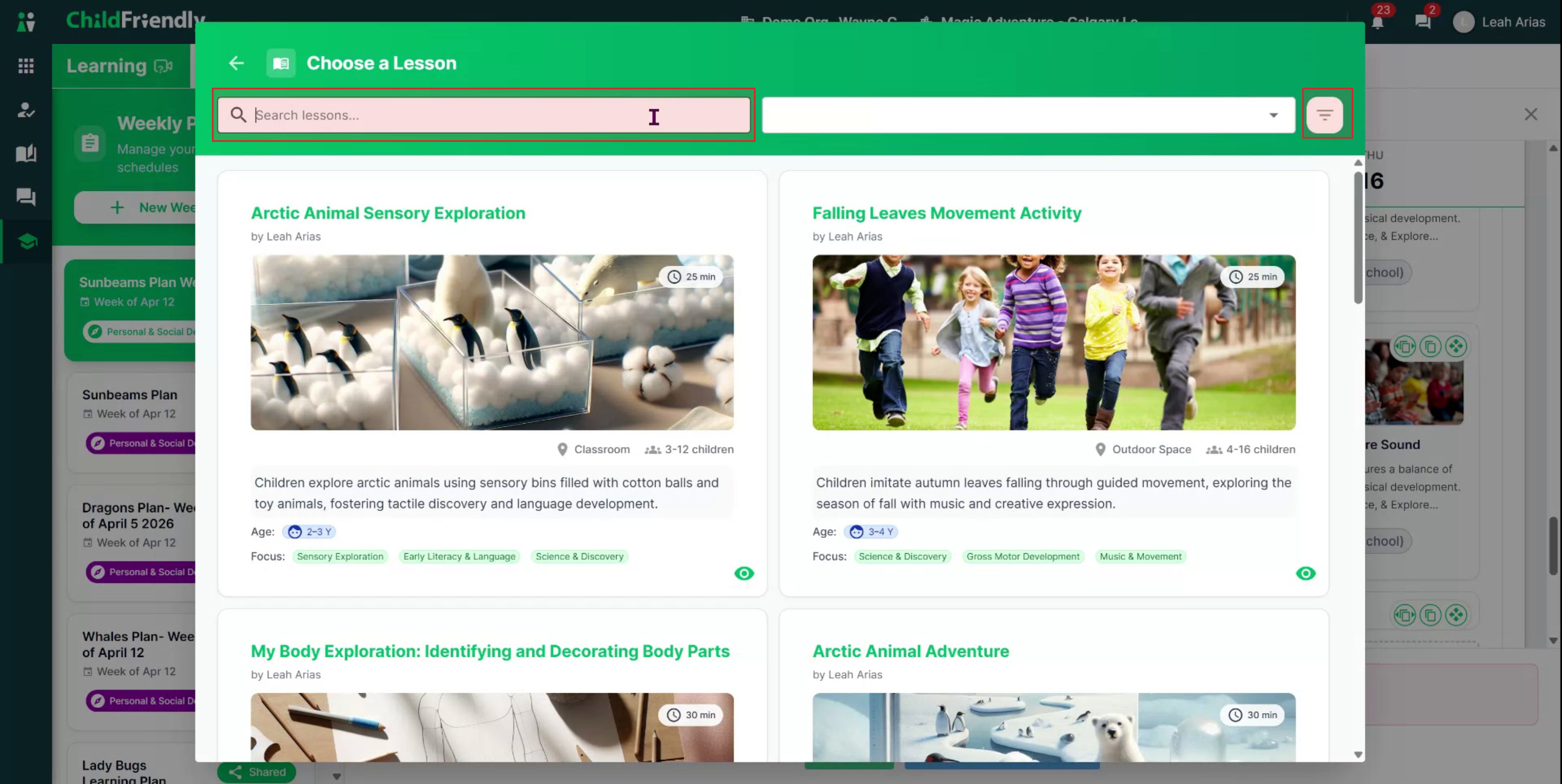Select the Arctic Animal Adventure lesson thumbnail

1054,727
